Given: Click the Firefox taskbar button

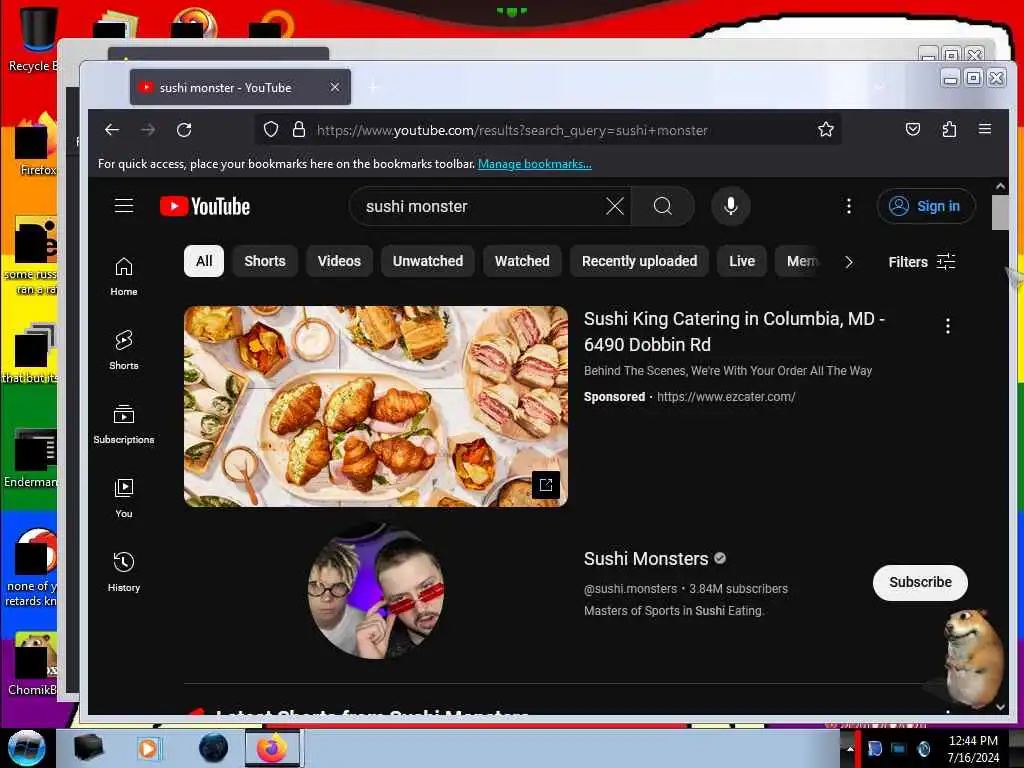Looking at the screenshot, I should [x=272, y=748].
